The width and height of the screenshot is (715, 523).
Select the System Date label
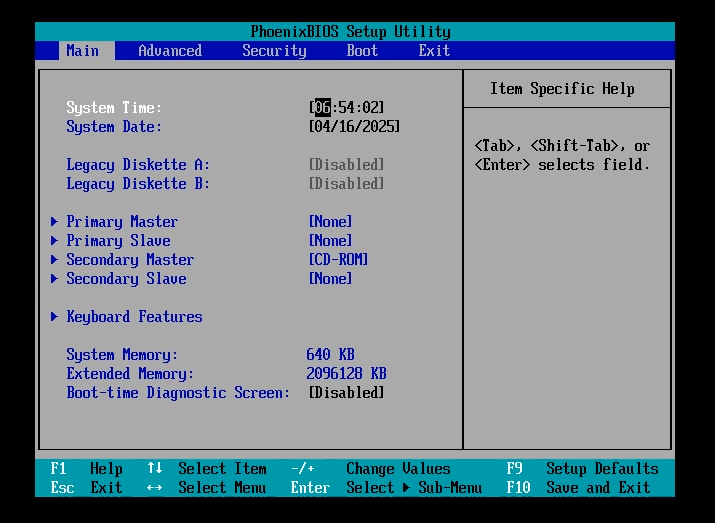pyautogui.click(x=114, y=126)
